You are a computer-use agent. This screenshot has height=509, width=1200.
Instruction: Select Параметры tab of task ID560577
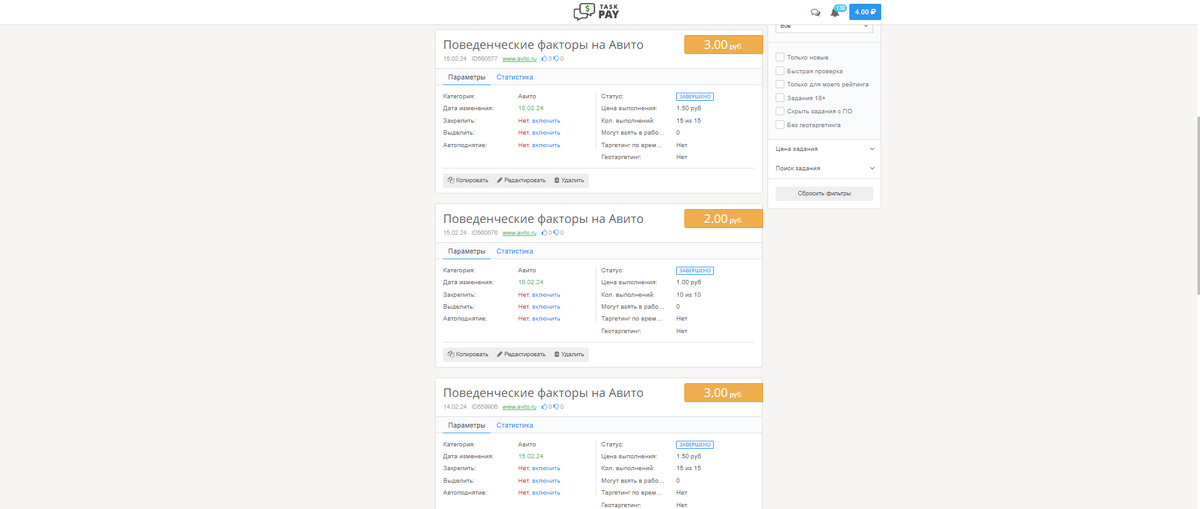click(467, 77)
